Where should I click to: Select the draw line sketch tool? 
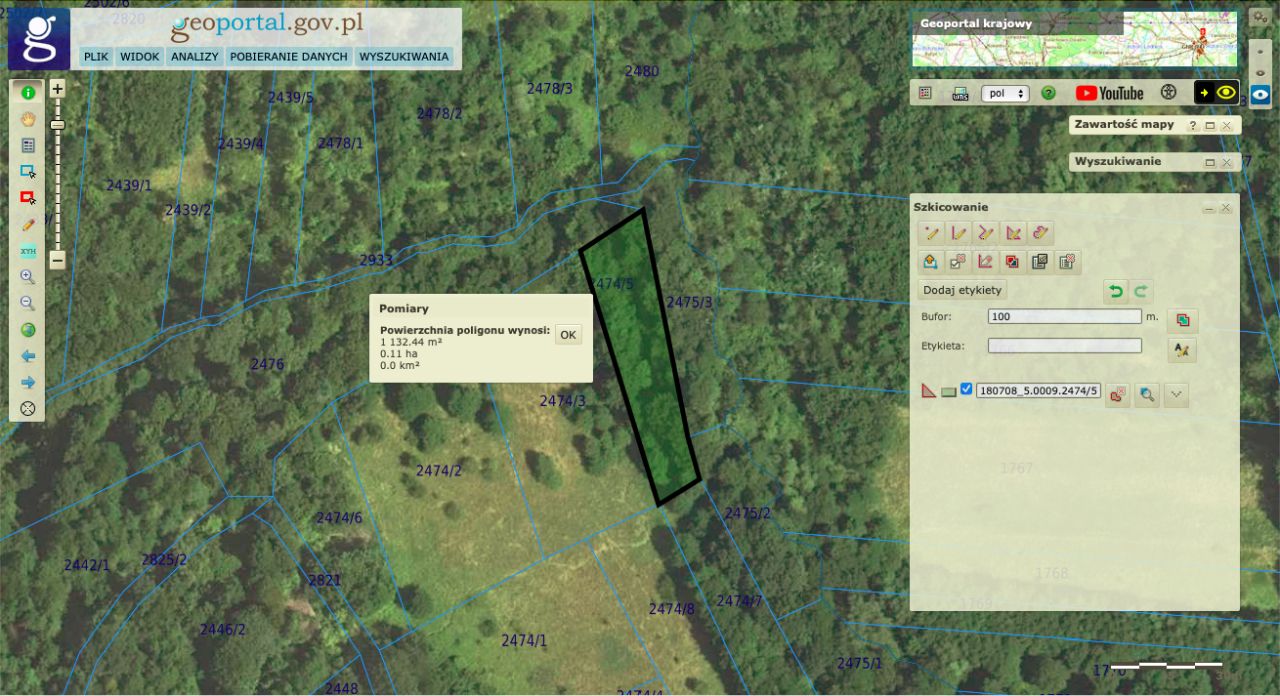(959, 233)
